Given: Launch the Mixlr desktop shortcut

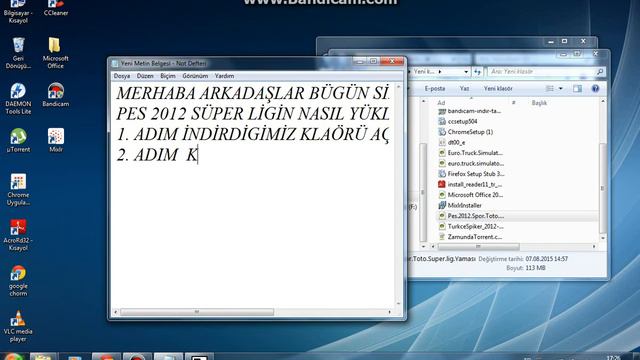Looking at the screenshot, I should click(56, 140).
